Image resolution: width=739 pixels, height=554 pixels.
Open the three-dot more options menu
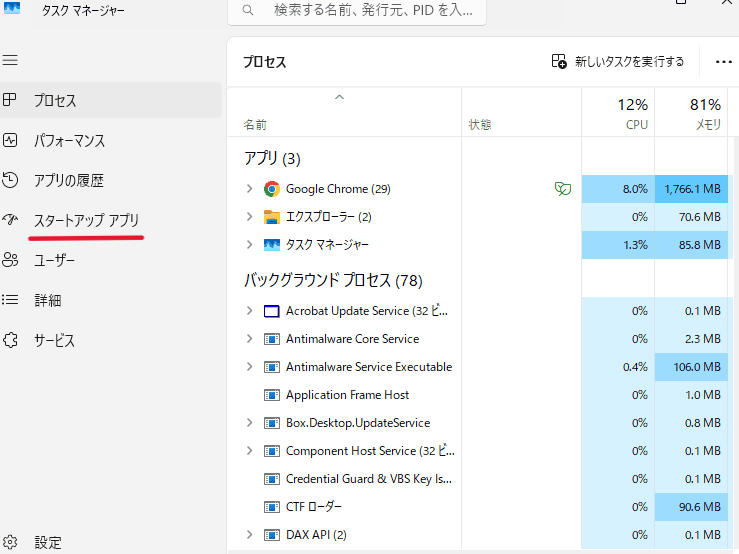click(x=723, y=62)
